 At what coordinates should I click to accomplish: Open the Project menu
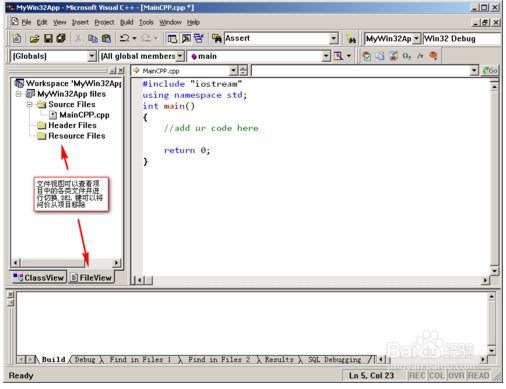[x=104, y=22]
